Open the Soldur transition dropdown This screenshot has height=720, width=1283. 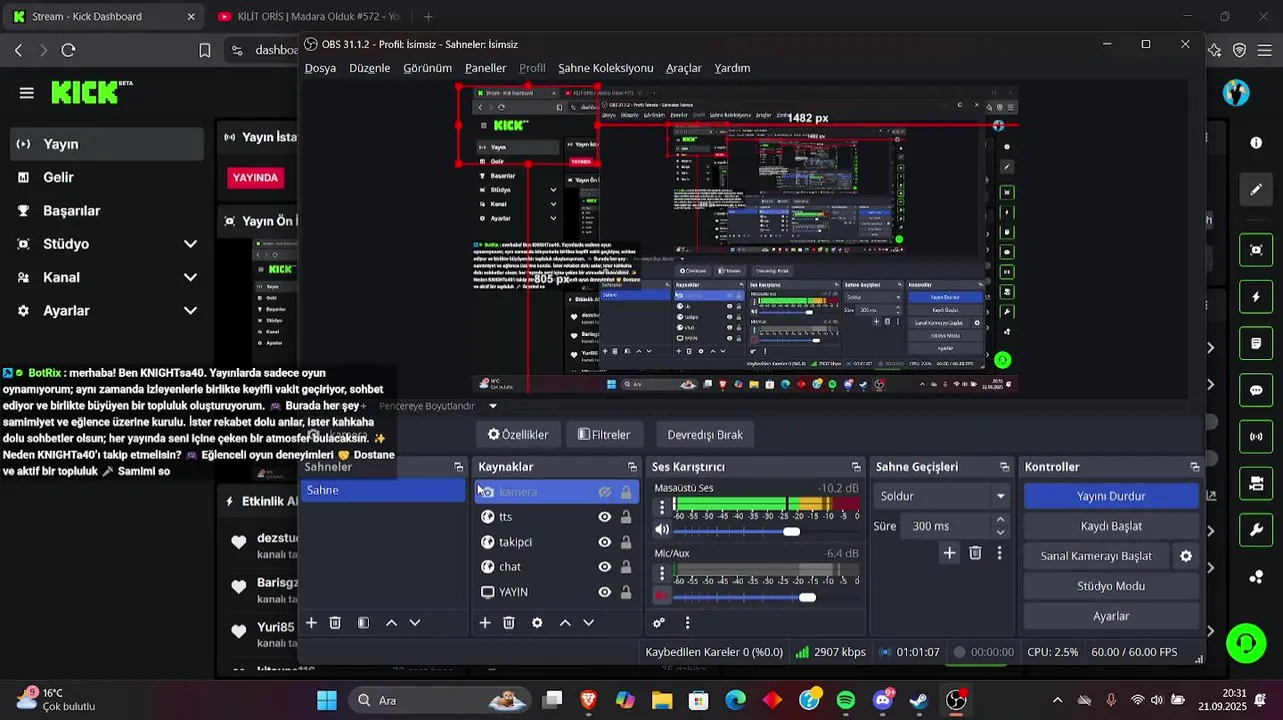(941, 496)
